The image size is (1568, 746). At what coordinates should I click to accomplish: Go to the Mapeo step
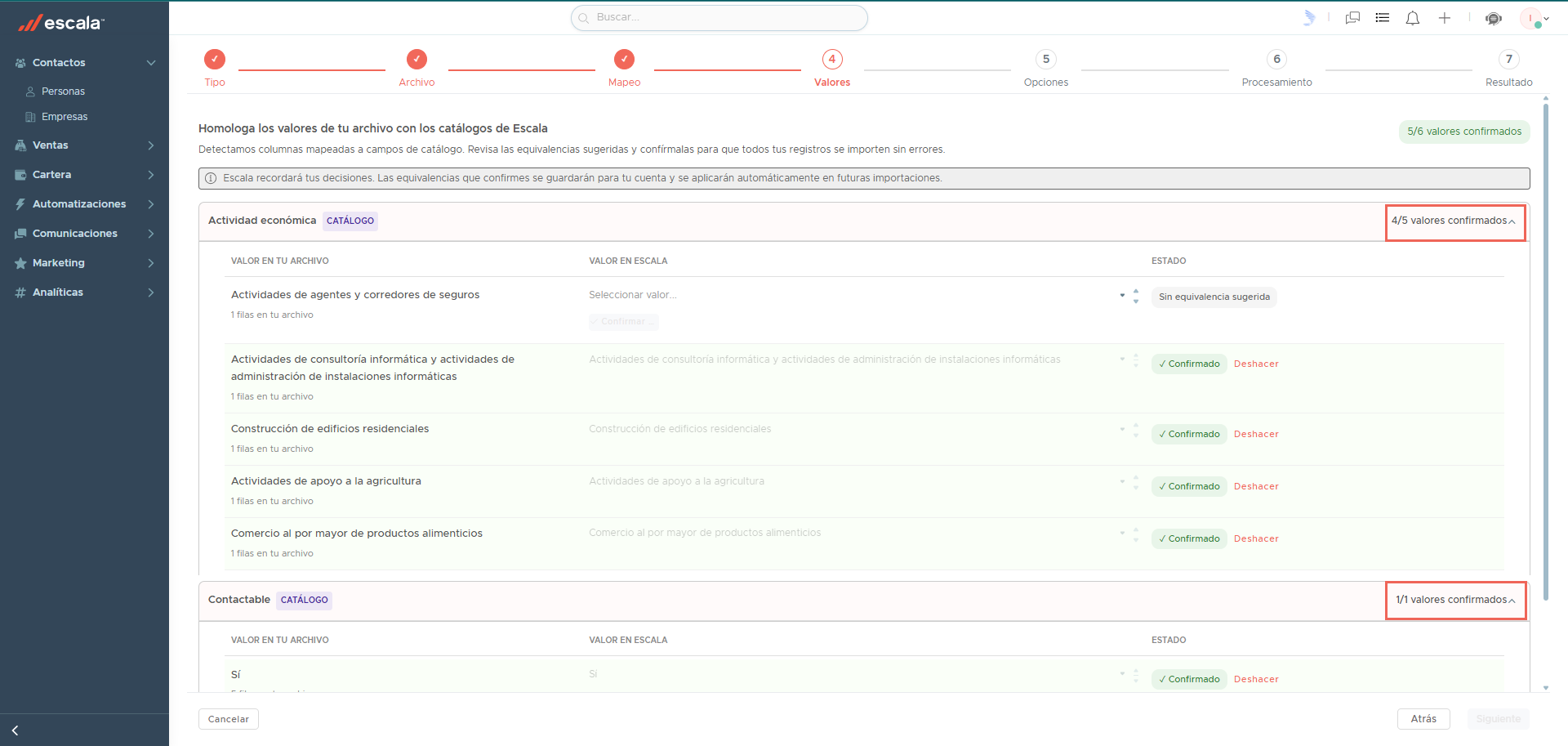click(624, 69)
